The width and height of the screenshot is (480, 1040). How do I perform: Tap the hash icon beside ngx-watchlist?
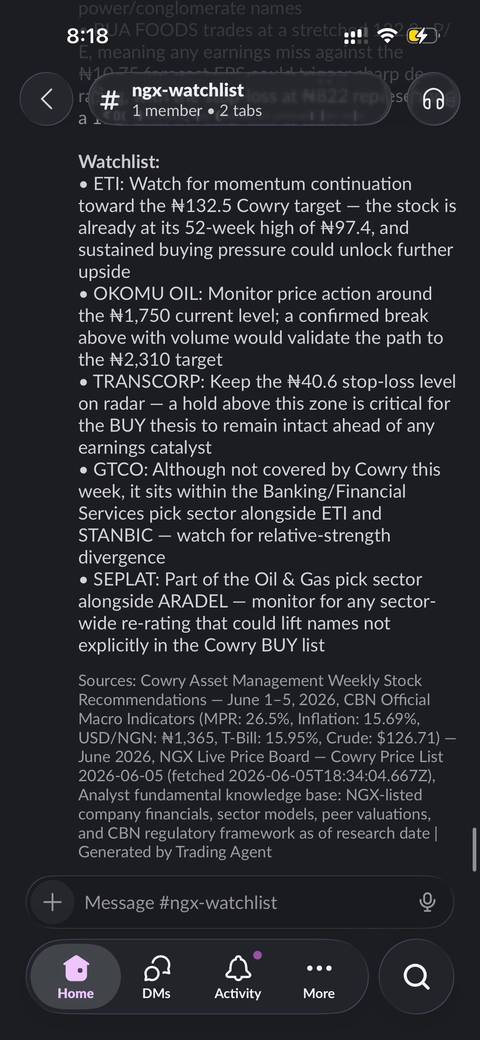(x=110, y=100)
